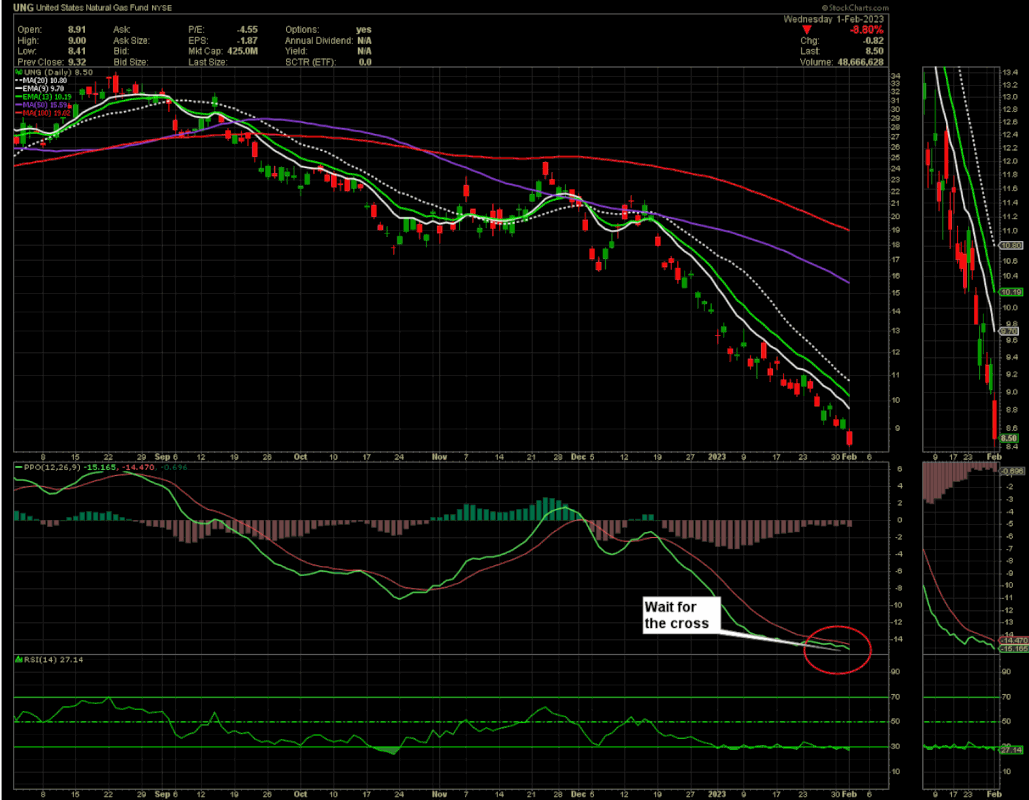
Task: Click the "Yield:" label
Action: coord(295,51)
